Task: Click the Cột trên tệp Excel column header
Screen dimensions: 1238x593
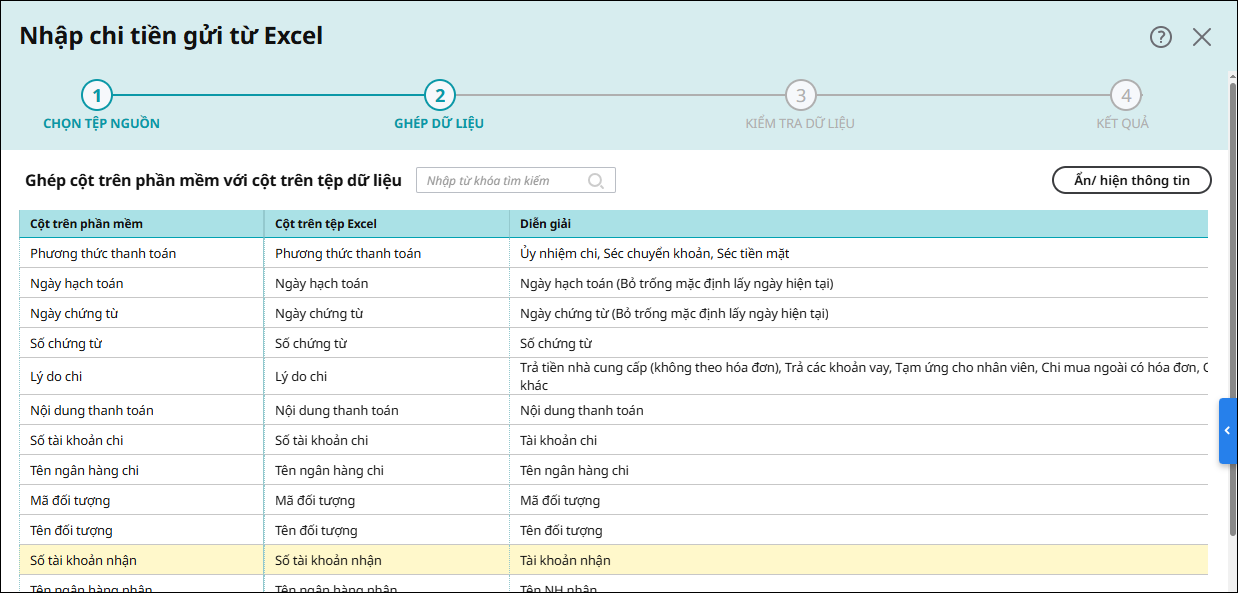Action: (386, 224)
